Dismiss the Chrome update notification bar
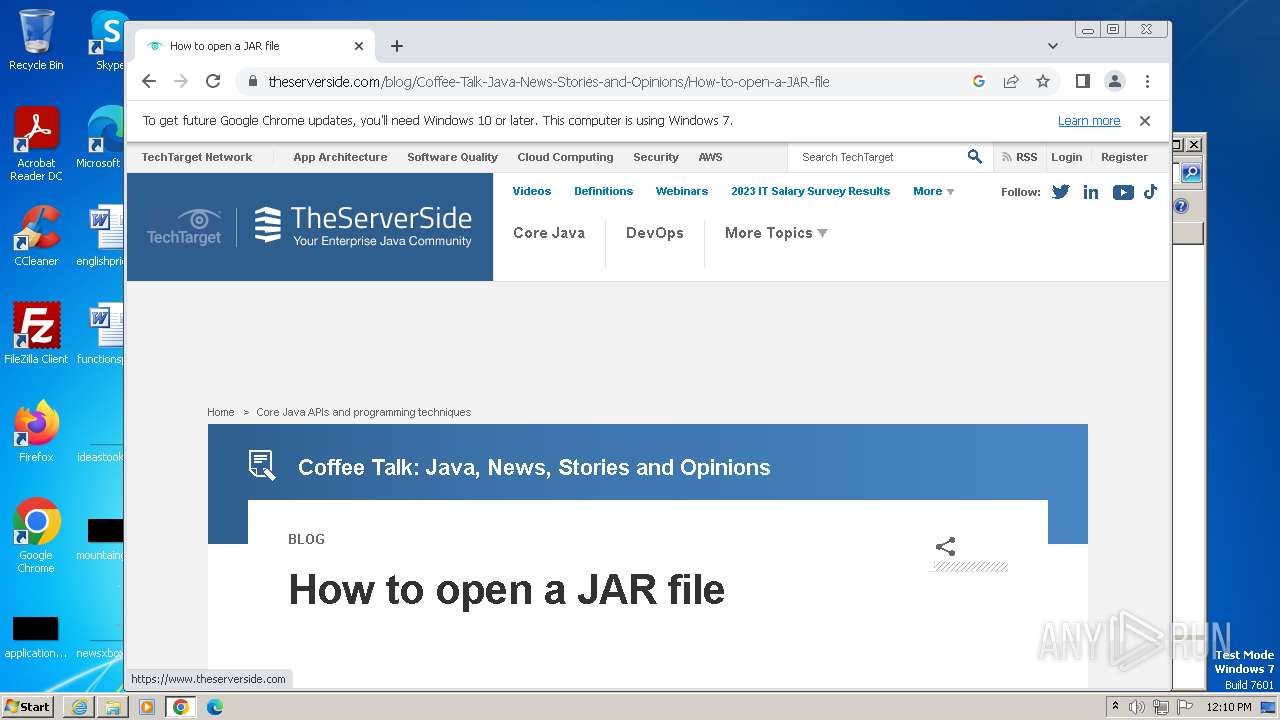The width and height of the screenshot is (1280, 720). 1145,121
